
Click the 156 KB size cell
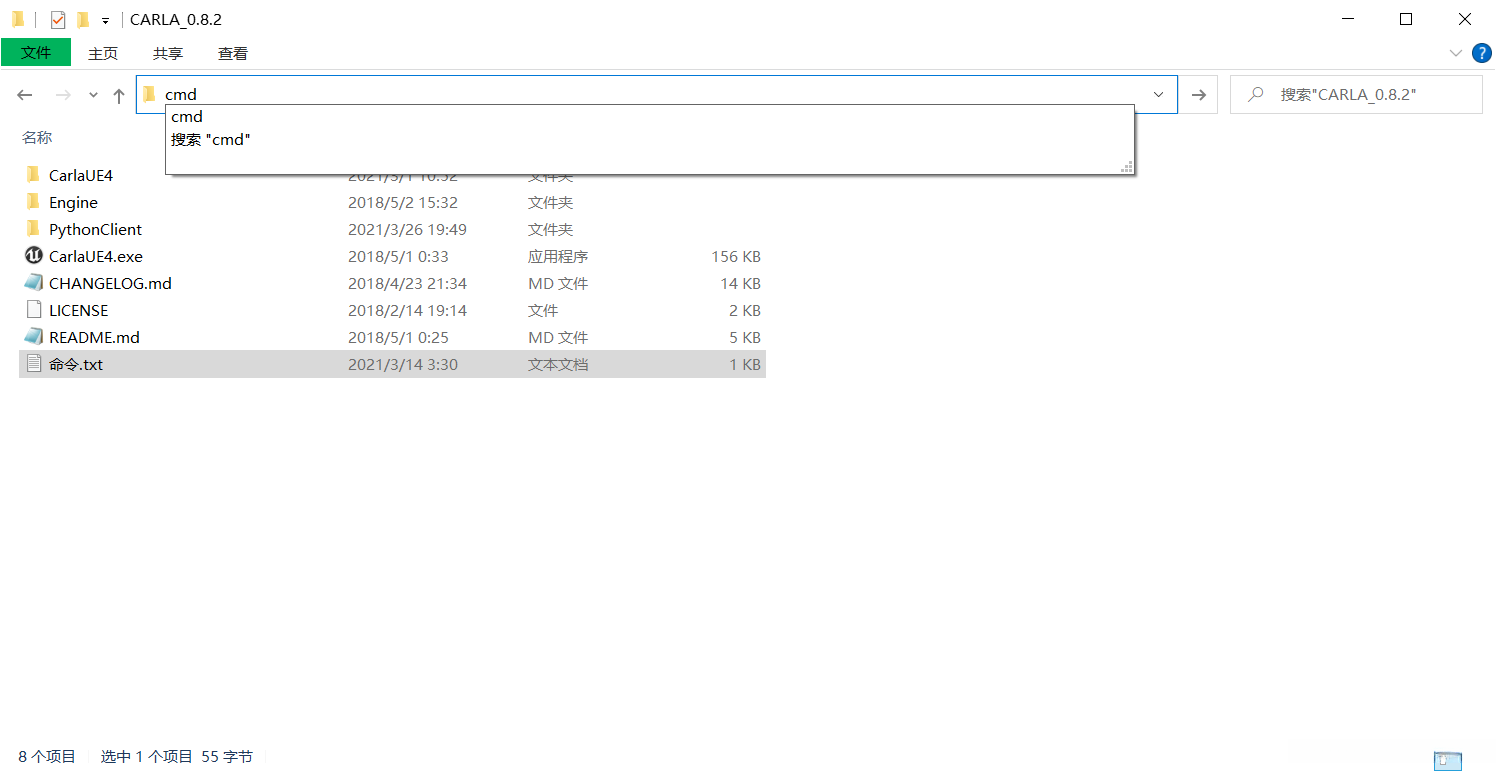point(736,256)
